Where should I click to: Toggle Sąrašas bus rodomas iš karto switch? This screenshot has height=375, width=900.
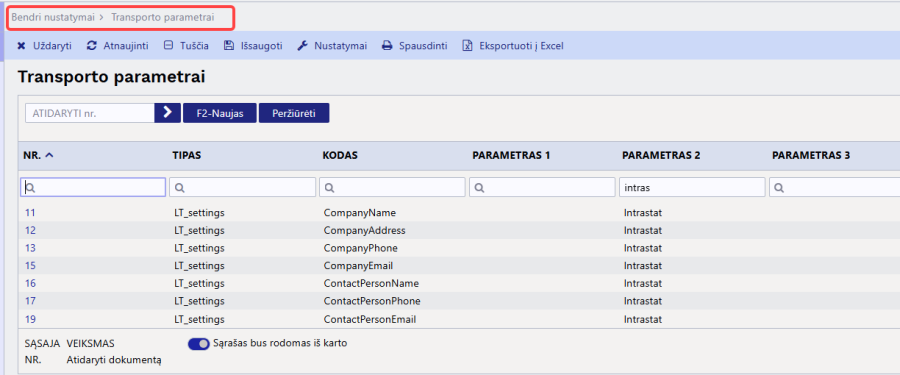coord(199,343)
